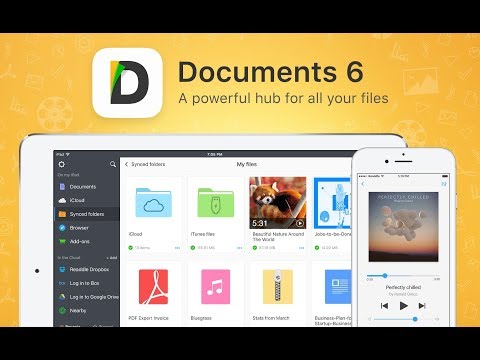The height and width of the screenshot is (360, 480).
Task: Open the red PDF Expert Invoice icon
Action: [153, 287]
